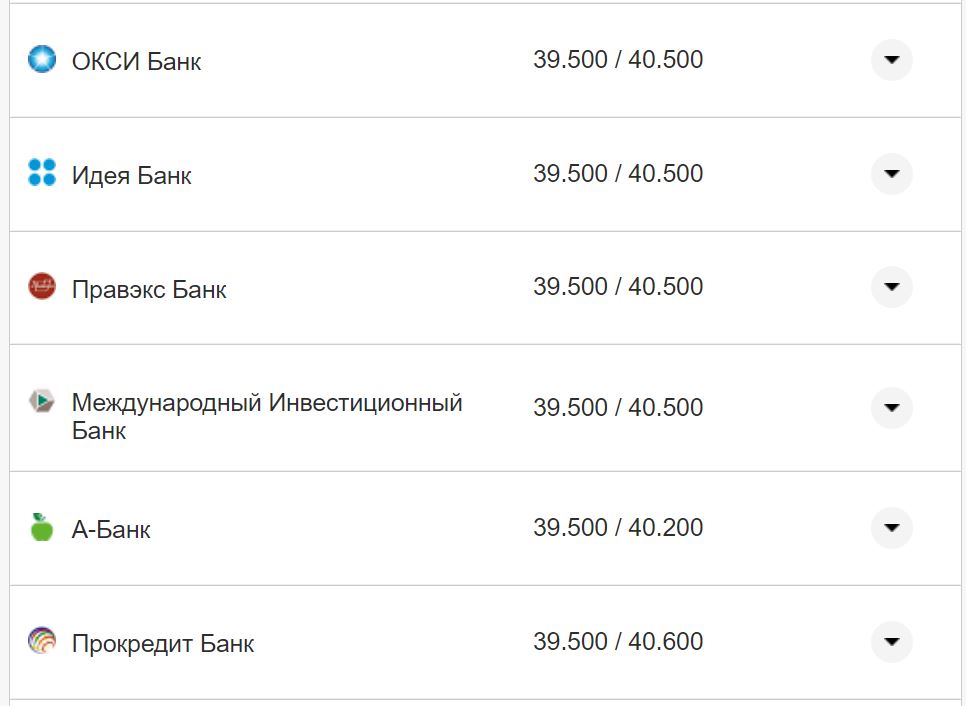Click the green apple А-Банк logo

[x=41, y=527]
